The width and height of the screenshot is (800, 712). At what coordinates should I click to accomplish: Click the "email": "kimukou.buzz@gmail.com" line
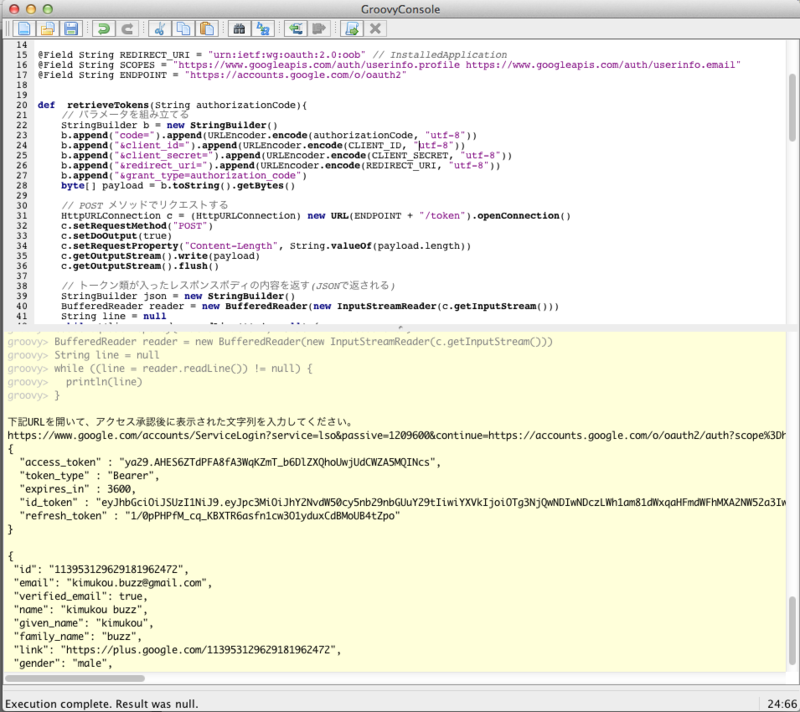pos(113,583)
